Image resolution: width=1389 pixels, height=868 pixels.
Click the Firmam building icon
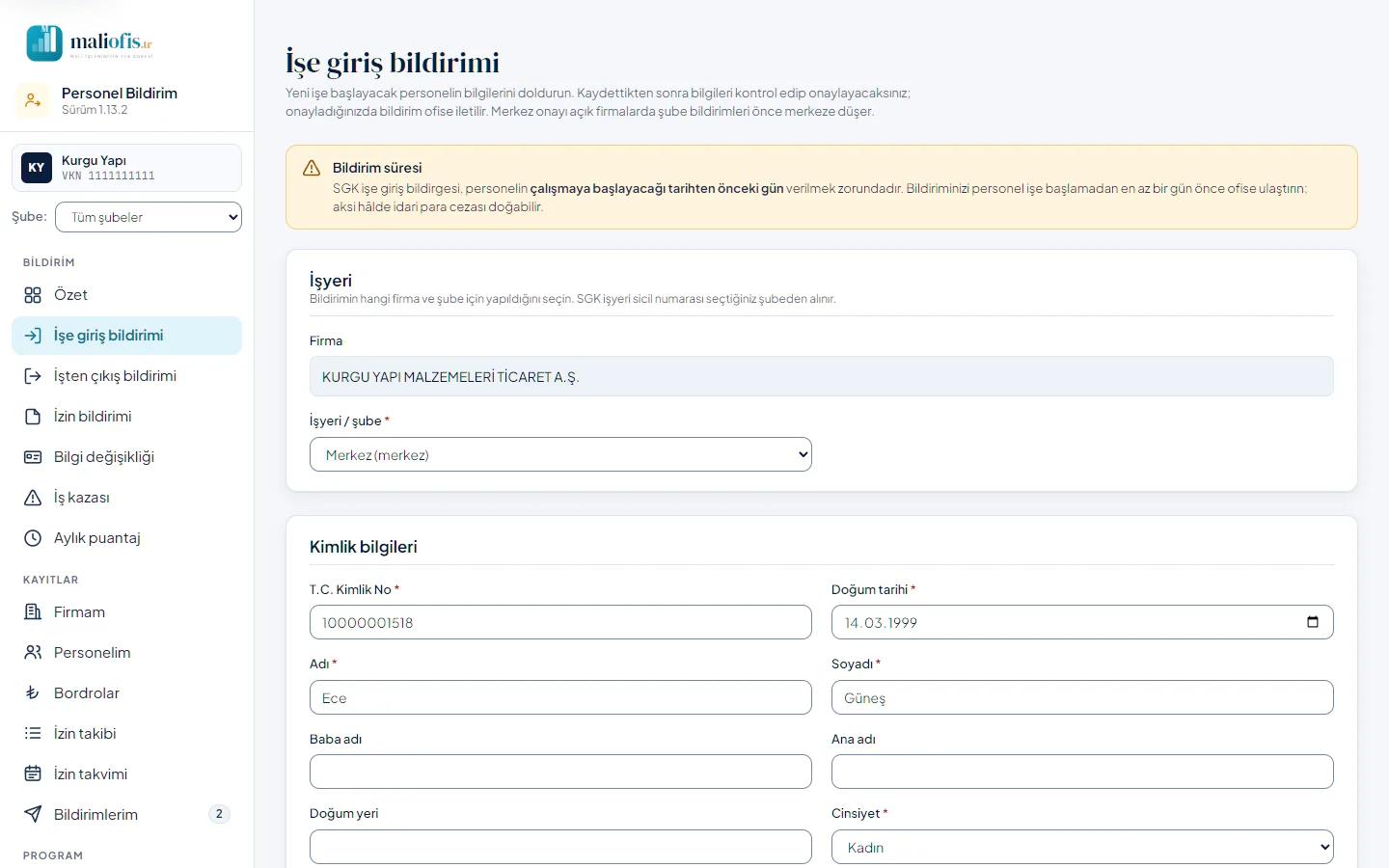click(33, 612)
